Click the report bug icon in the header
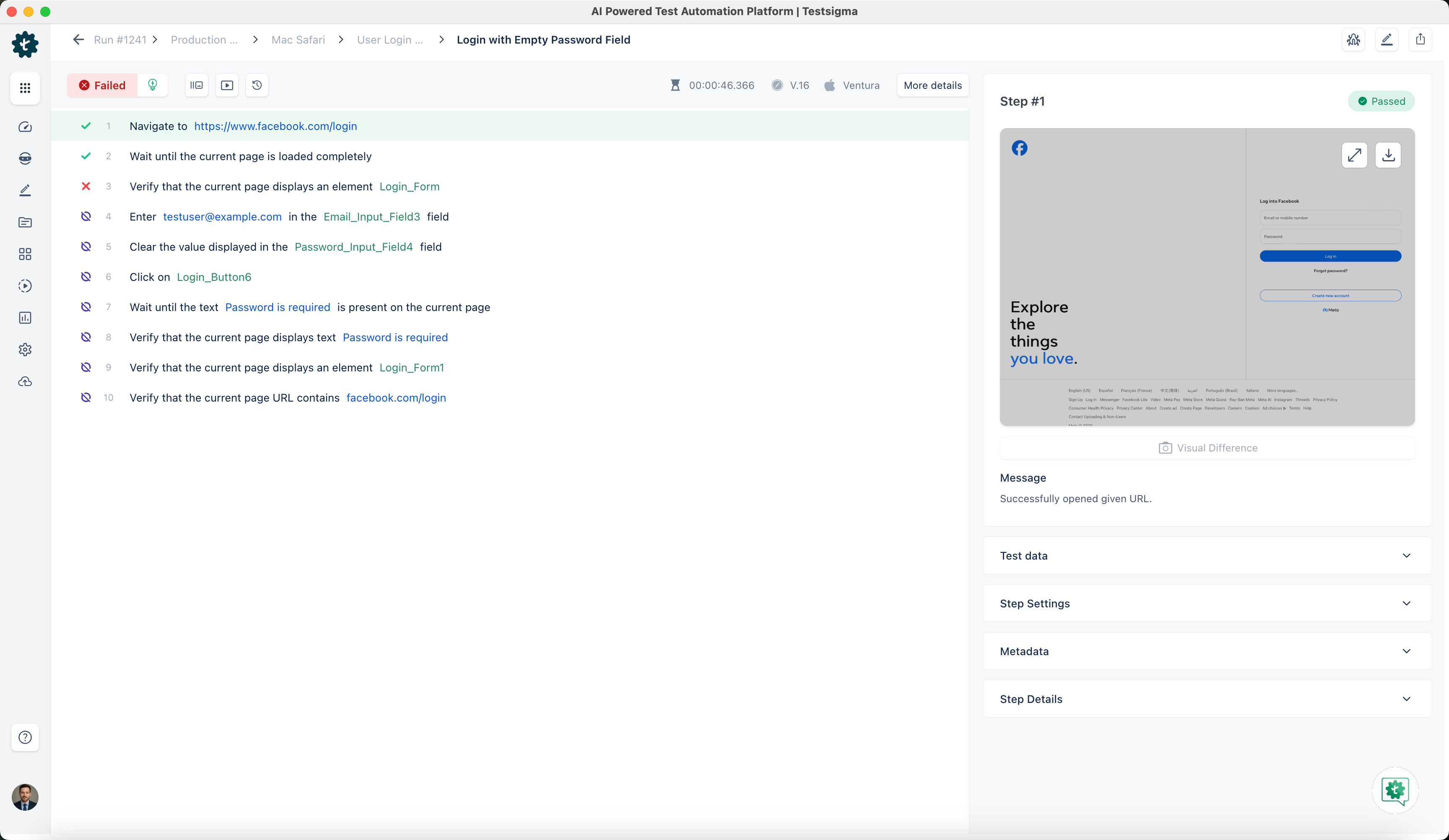This screenshot has height=840, width=1449. (x=1353, y=40)
